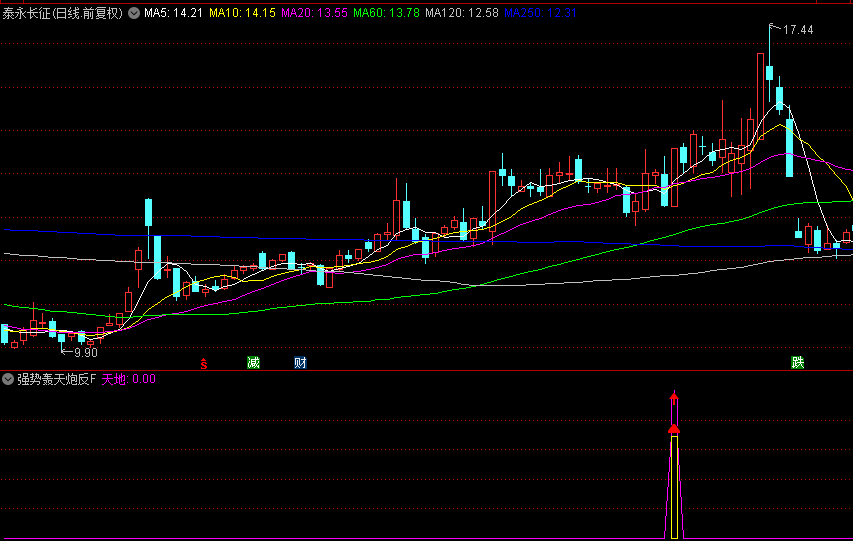Select the MA60: 13.78 label

386,13
